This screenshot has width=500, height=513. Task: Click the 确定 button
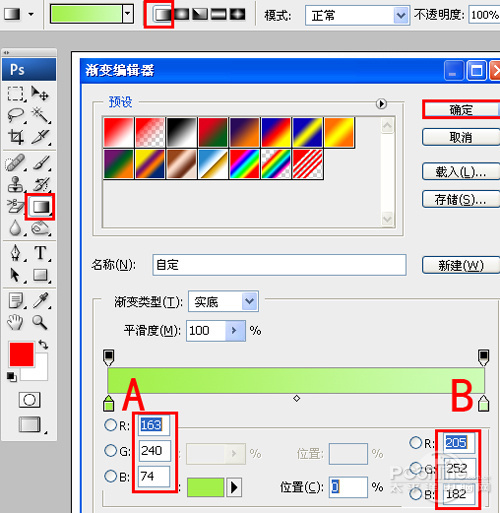(x=461, y=110)
